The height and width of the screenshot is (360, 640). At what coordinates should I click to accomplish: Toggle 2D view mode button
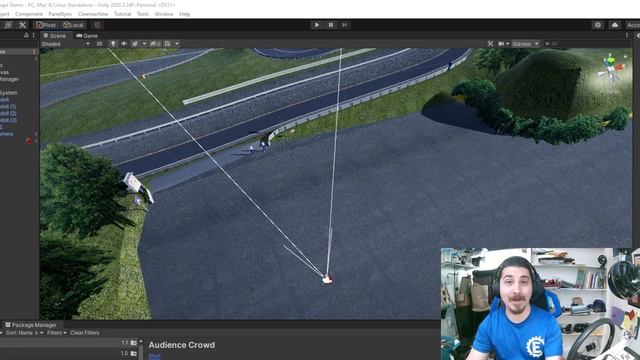click(x=99, y=44)
